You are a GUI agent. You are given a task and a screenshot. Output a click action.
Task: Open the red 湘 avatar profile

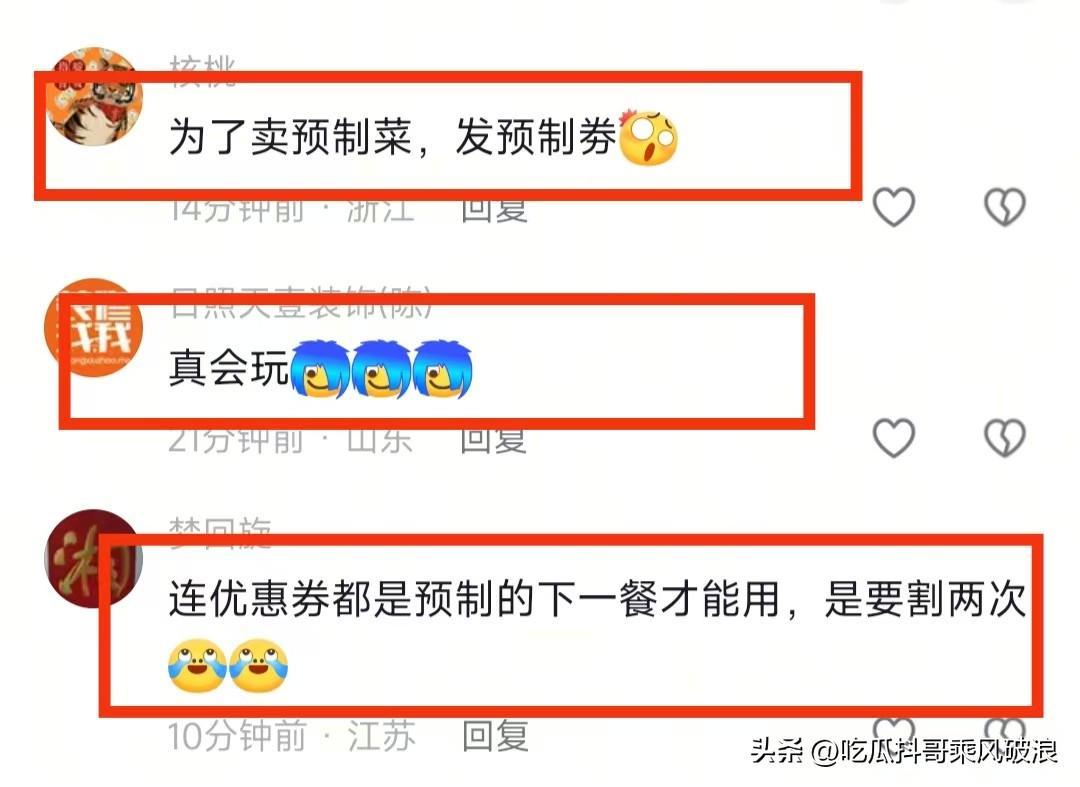94,558
